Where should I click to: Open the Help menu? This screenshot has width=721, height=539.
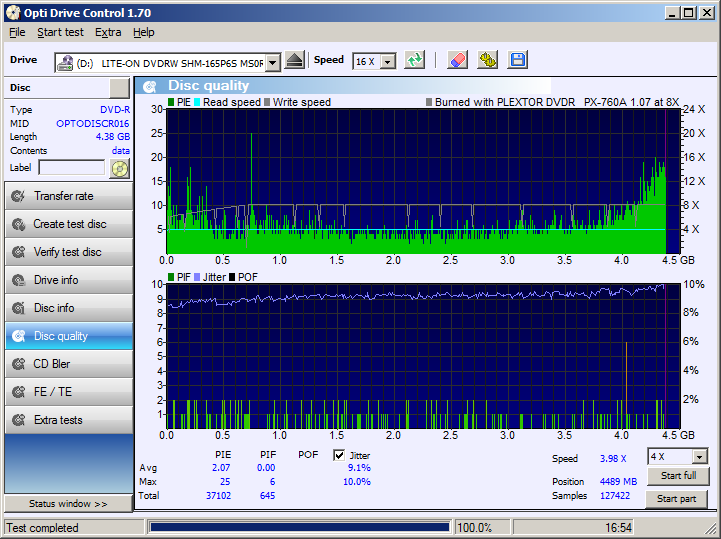(x=143, y=32)
